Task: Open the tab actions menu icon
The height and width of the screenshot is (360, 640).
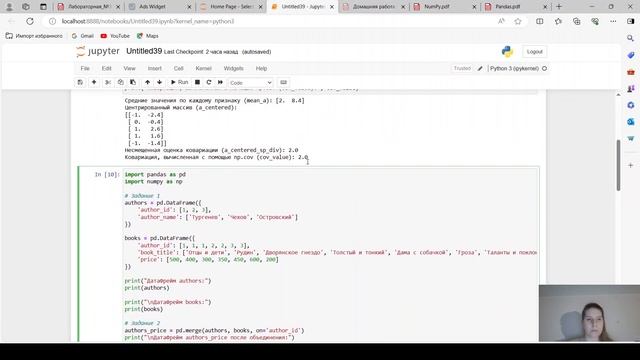Action: click(43, 7)
